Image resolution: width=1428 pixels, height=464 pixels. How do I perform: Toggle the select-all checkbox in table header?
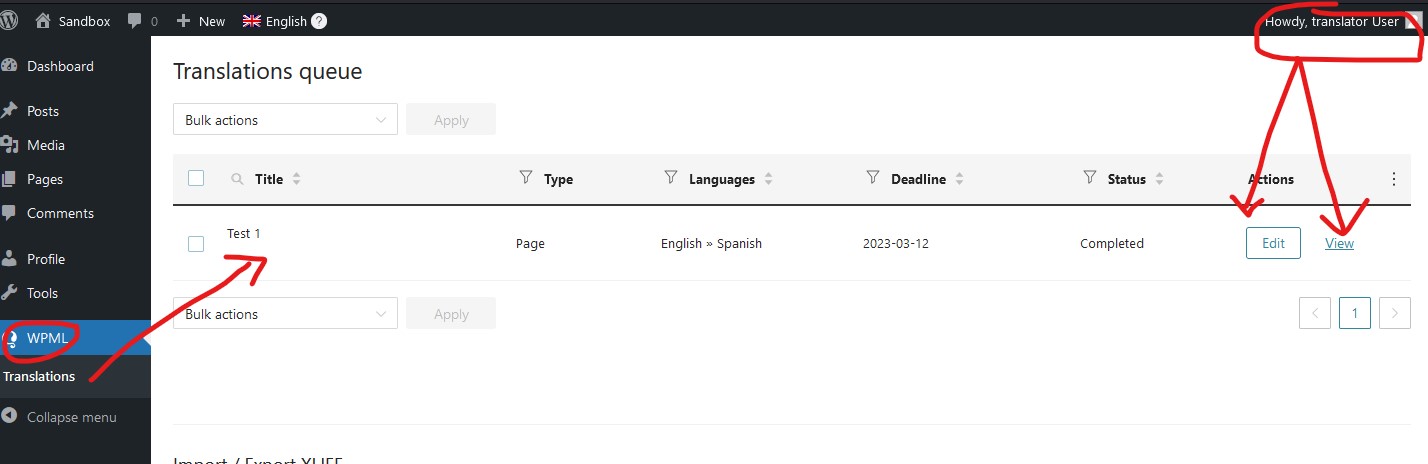coord(196,178)
